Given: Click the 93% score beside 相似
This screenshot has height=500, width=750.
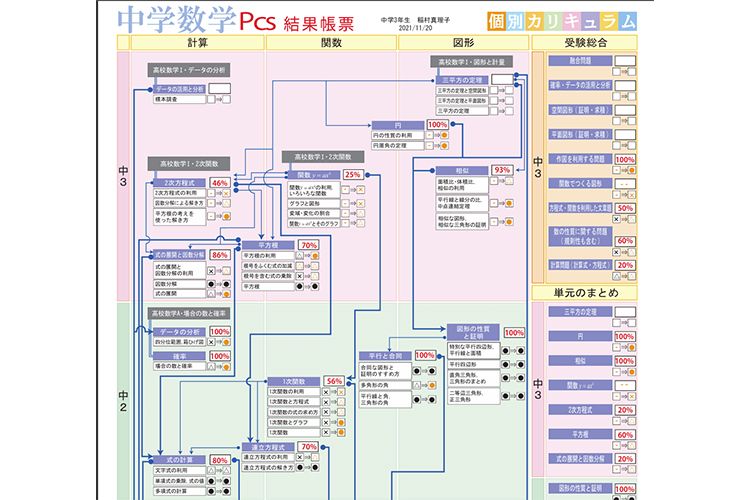Looking at the screenshot, I should 502,170.
